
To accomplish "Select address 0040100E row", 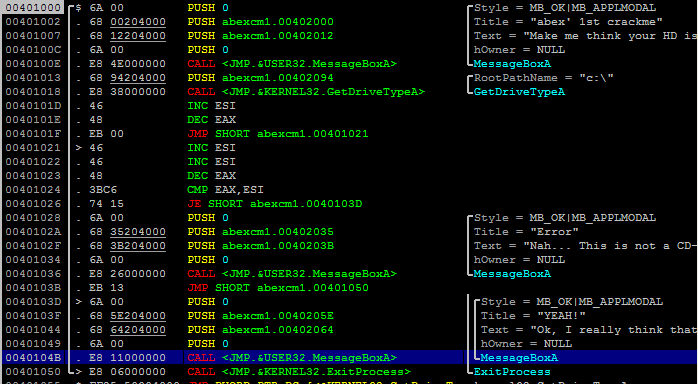I will [33, 64].
